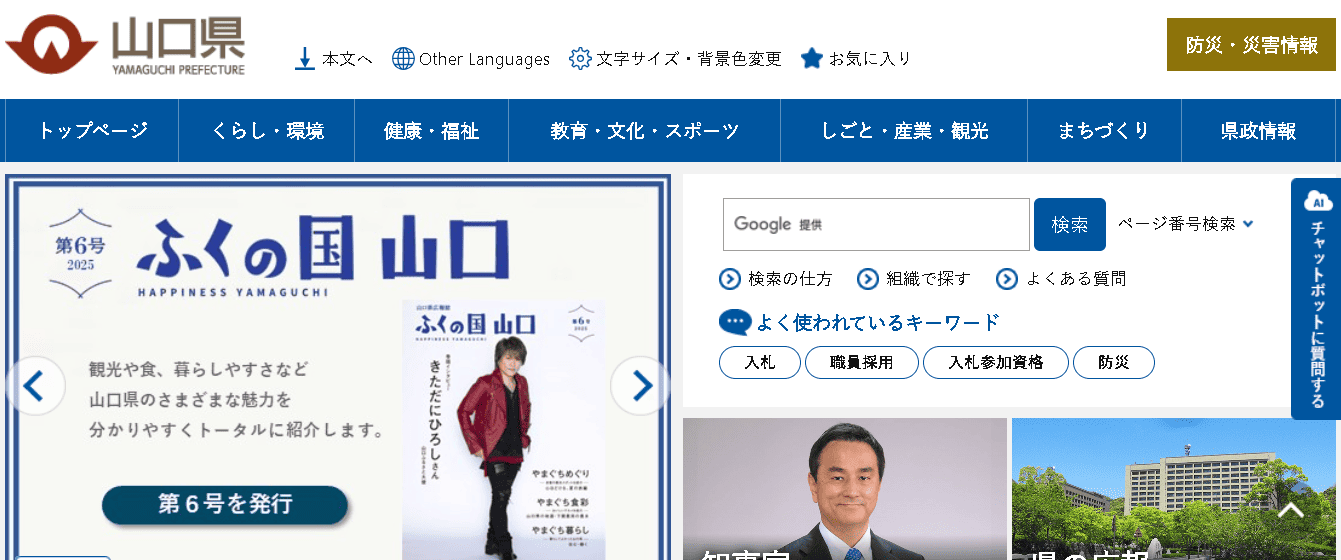Click the 防災・災害情報 button
The width and height of the screenshot is (1341, 560).
tap(1251, 45)
